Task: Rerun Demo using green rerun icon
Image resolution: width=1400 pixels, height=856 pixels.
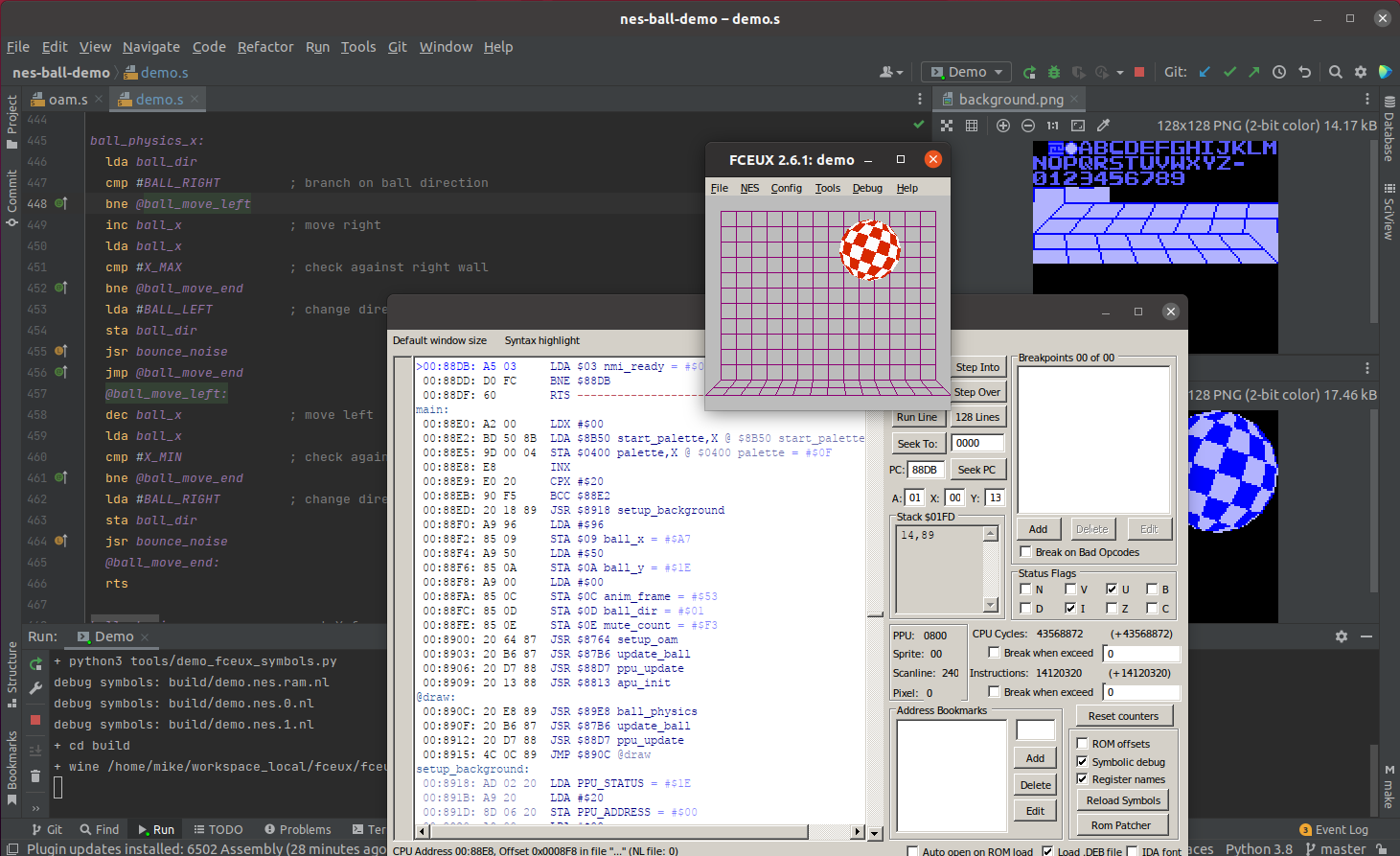Action: [35, 664]
